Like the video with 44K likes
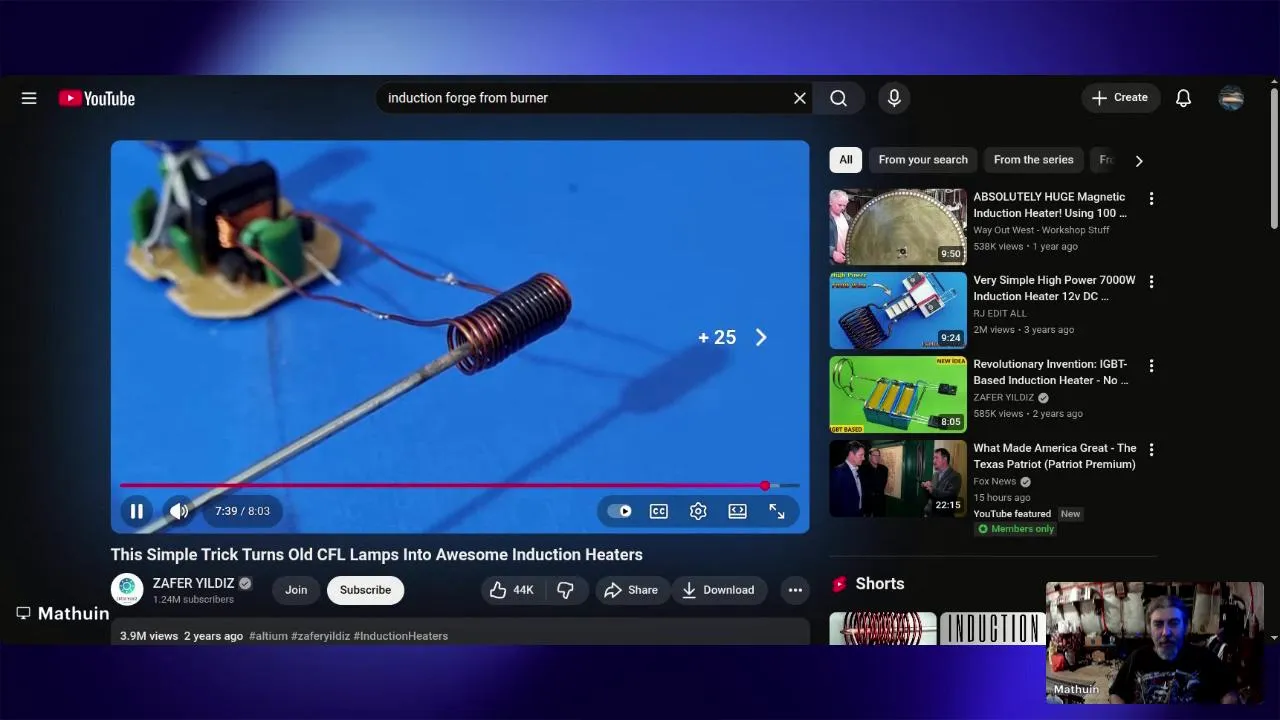The height and width of the screenshot is (720, 1280). tap(511, 590)
